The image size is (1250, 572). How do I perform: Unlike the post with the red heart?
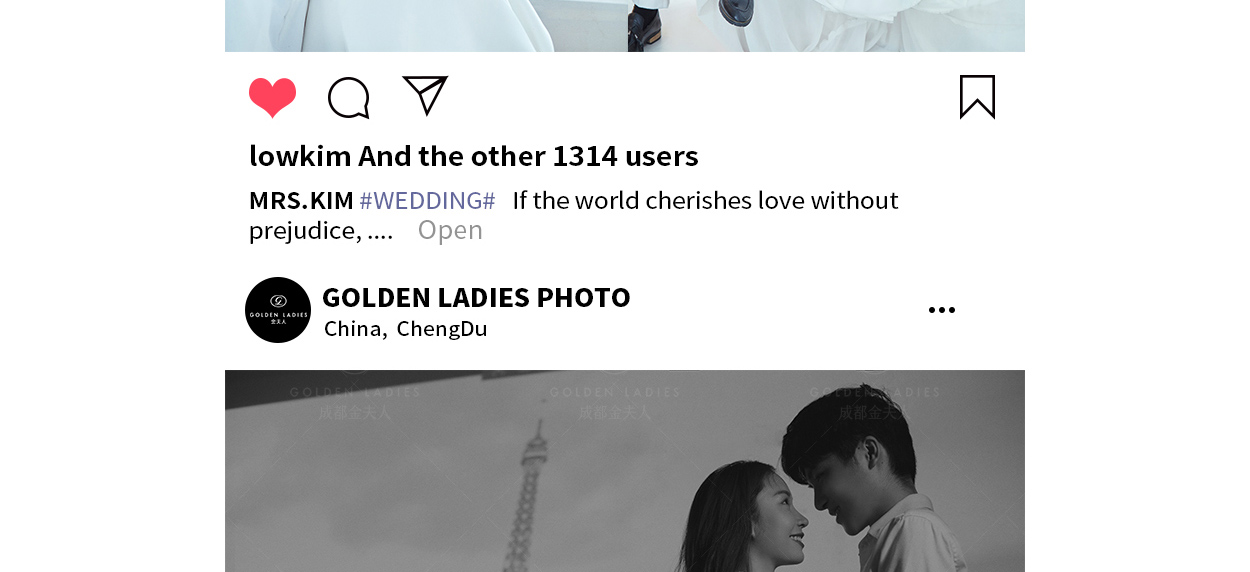point(272,98)
